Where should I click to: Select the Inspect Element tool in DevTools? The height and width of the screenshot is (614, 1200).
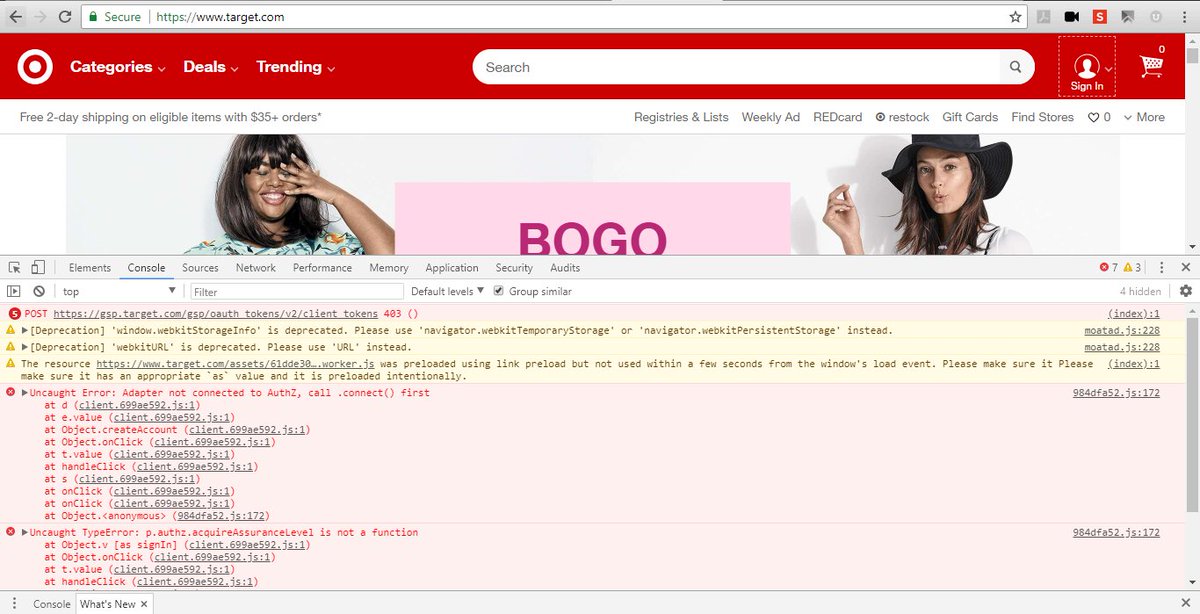[15, 267]
